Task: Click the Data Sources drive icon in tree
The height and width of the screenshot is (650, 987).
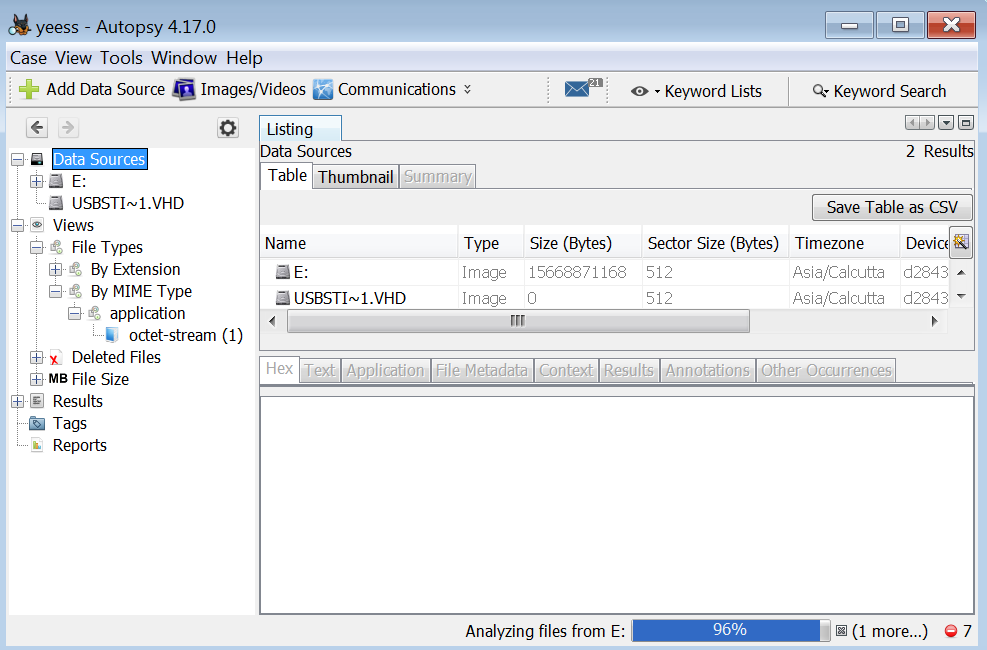Action: pos(37,159)
